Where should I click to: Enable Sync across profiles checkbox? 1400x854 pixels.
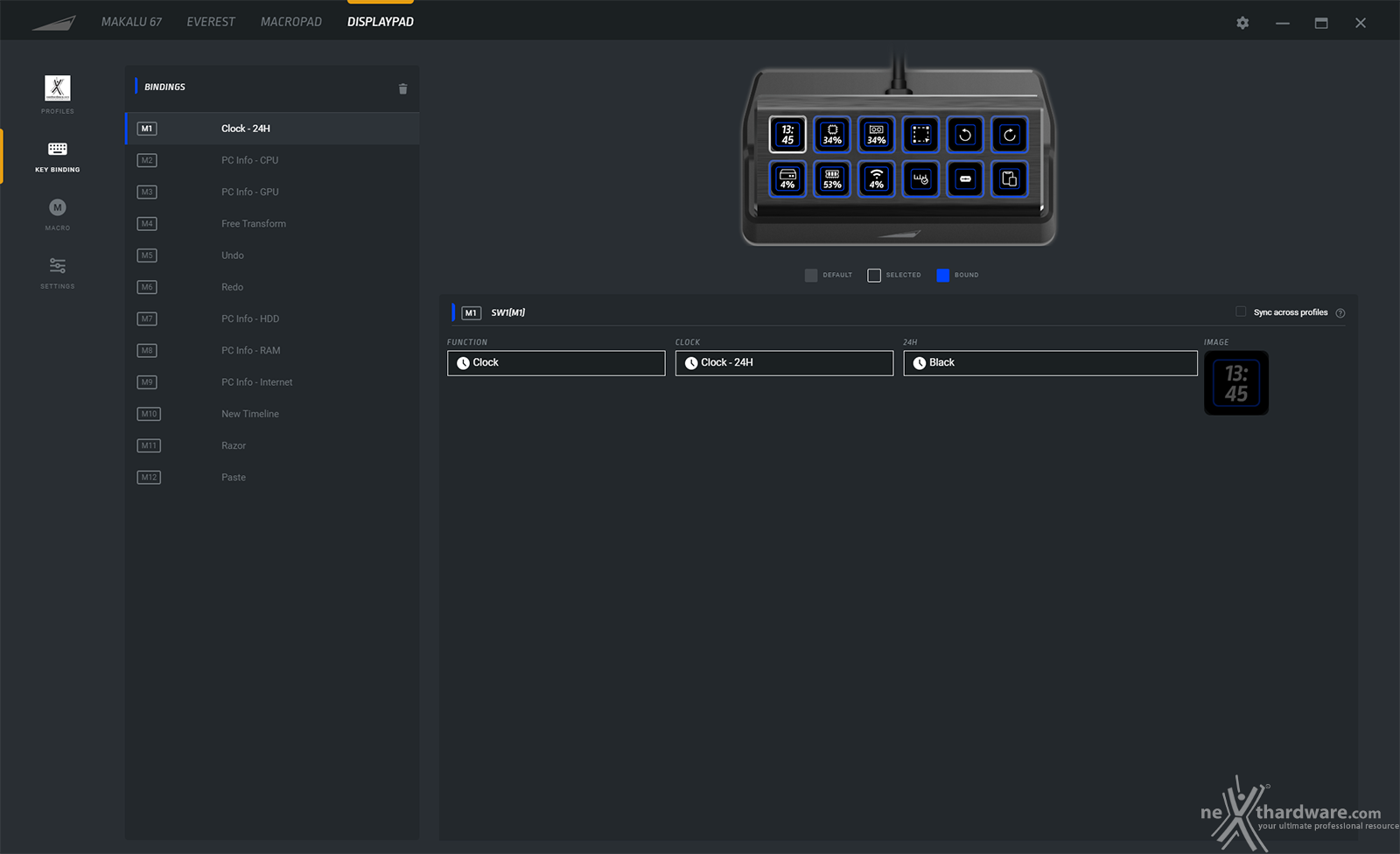tap(1241, 311)
